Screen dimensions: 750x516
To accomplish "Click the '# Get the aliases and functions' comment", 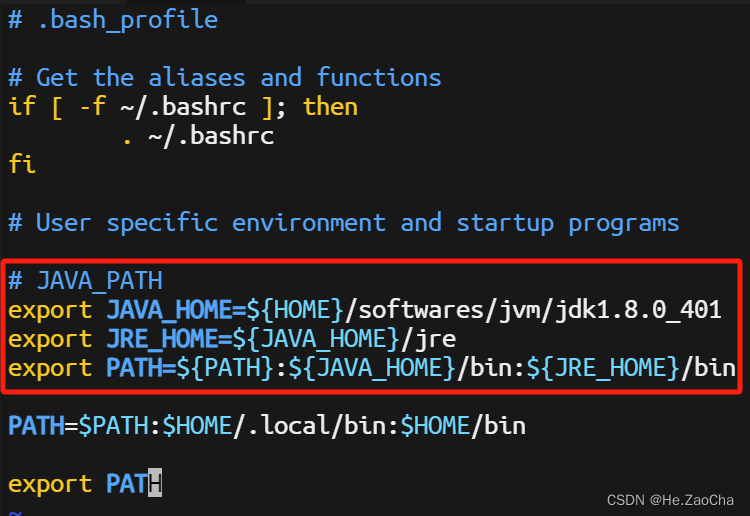I will point(225,77).
